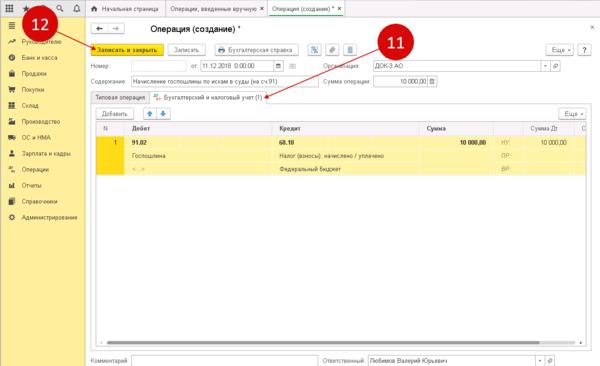Close the Операции, введенные вручную tab

262,8
